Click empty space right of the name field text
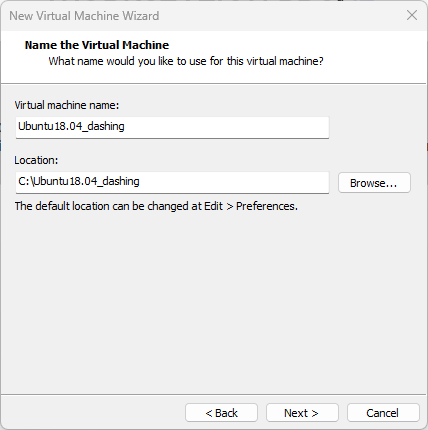This screenshot has width=428, height=430. tap(227, 127)
